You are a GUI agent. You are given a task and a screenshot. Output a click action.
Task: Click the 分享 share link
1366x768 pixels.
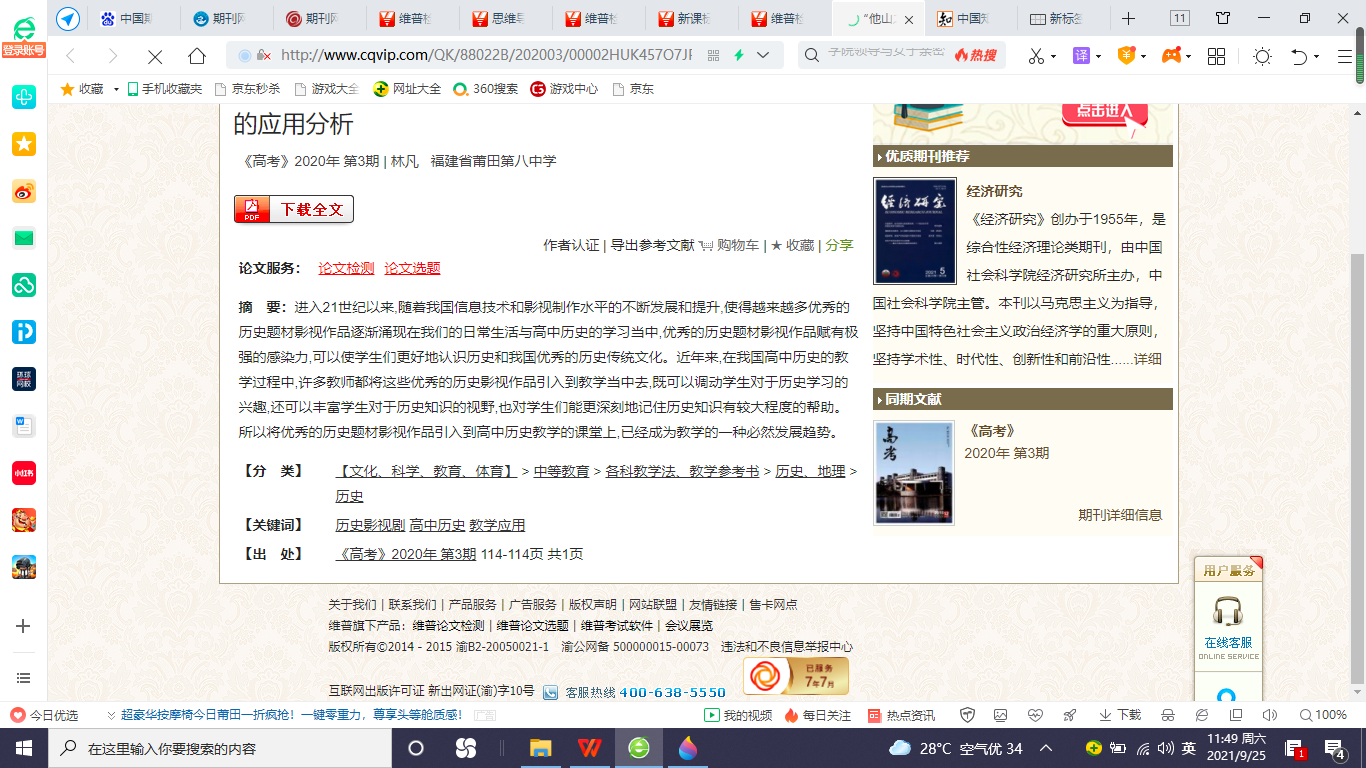point(840,245)
